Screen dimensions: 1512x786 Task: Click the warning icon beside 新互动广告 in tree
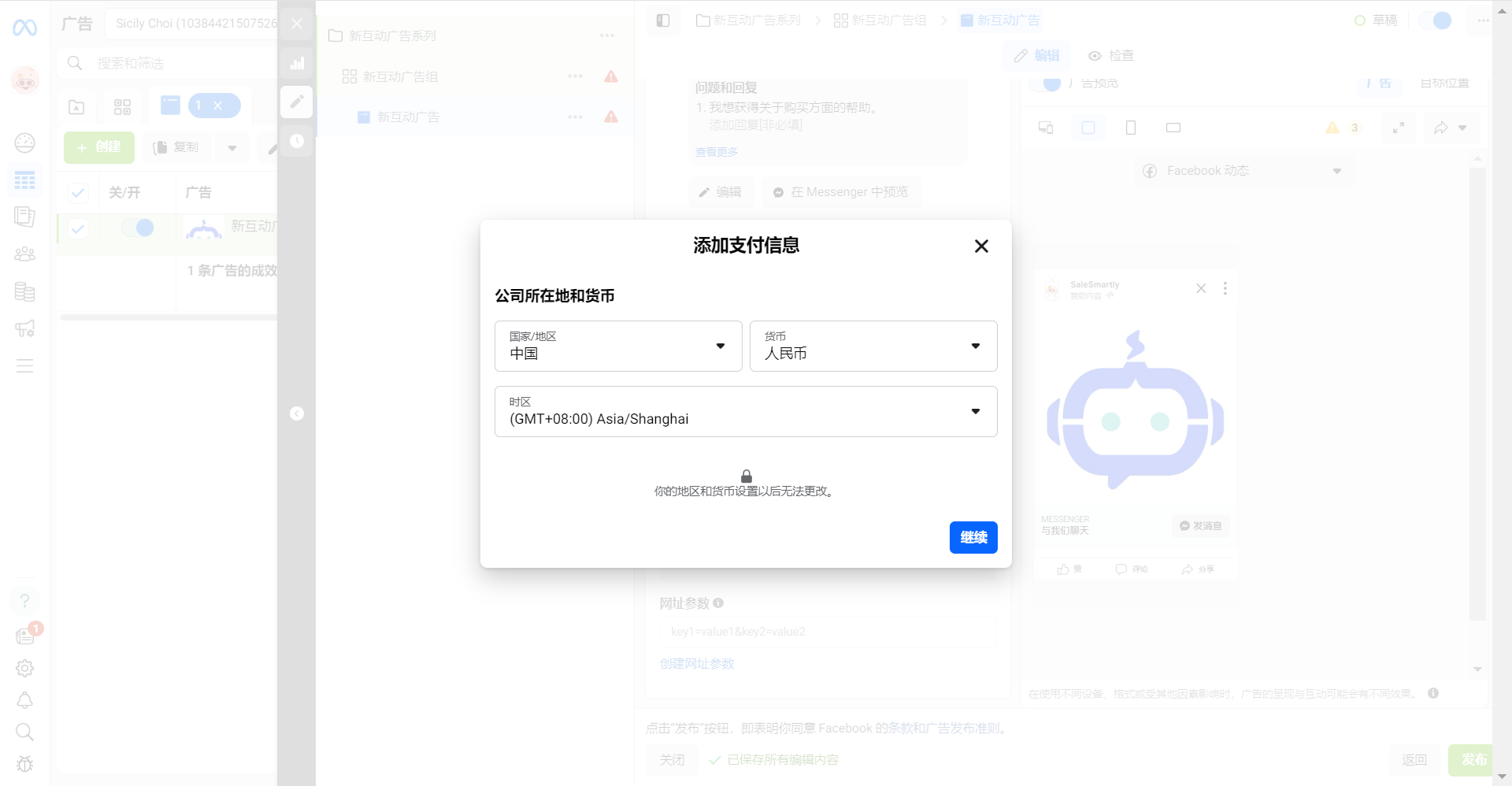[611, 117]
